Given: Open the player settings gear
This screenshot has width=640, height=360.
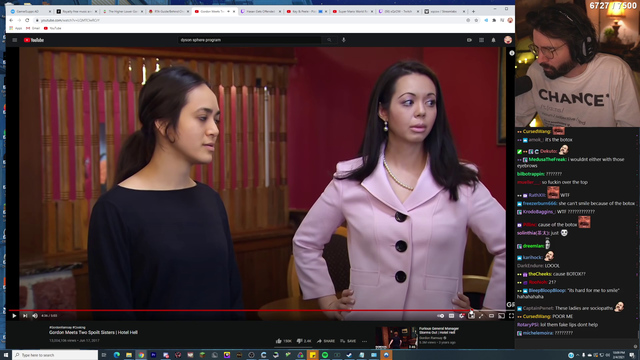Looking at the screenshot, I should [462, 316].
